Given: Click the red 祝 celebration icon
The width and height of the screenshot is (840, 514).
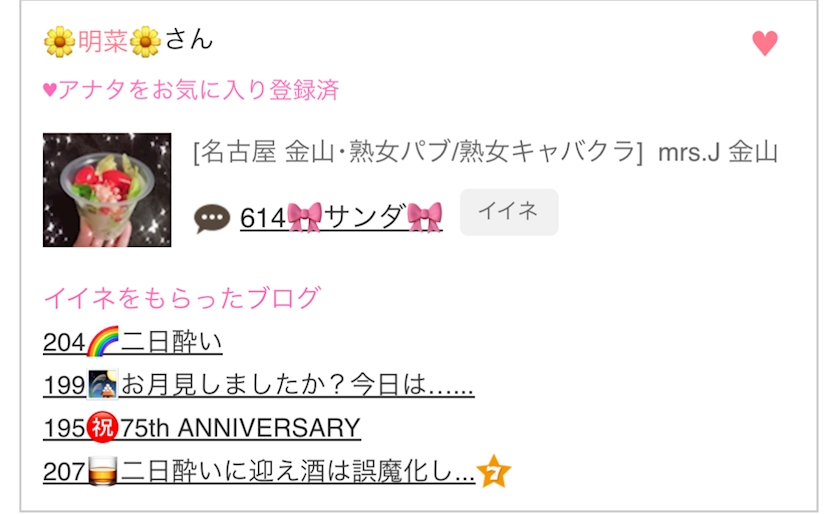Looking at the screenshot, I should [x=102, y=428].
